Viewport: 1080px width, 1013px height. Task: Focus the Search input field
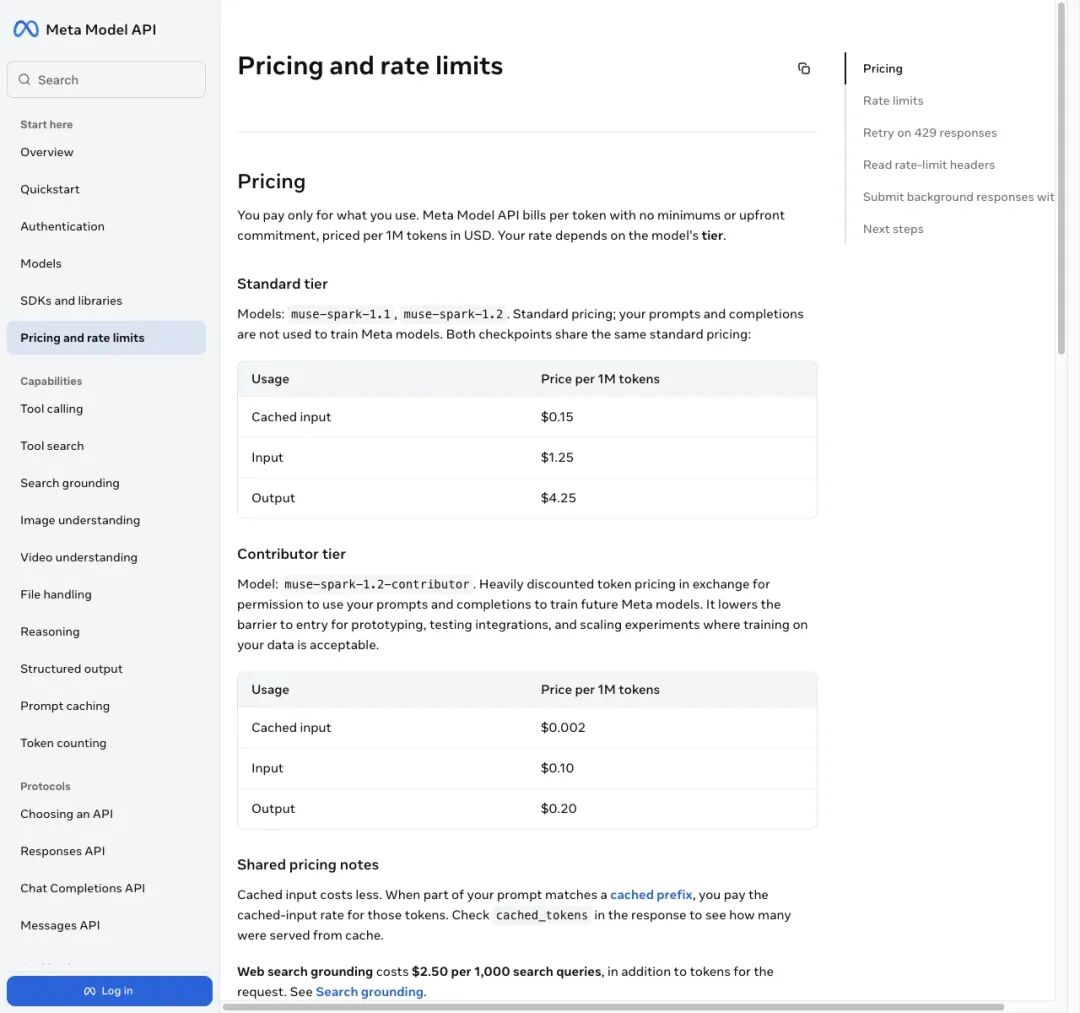click(106, 79)
